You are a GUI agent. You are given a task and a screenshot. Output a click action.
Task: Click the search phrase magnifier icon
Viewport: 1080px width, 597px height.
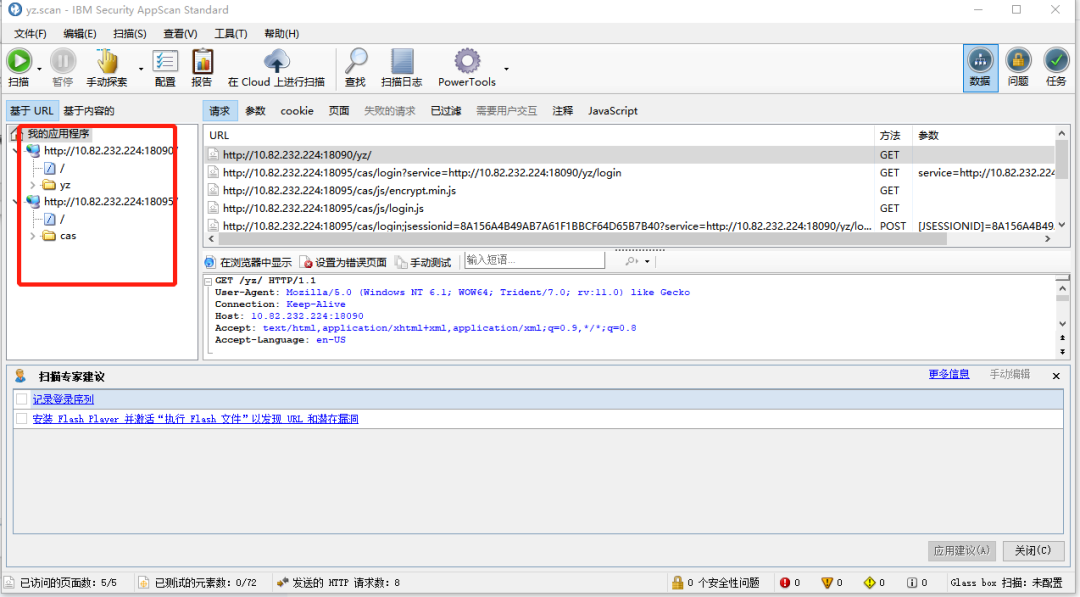click(x=631, y=261)
